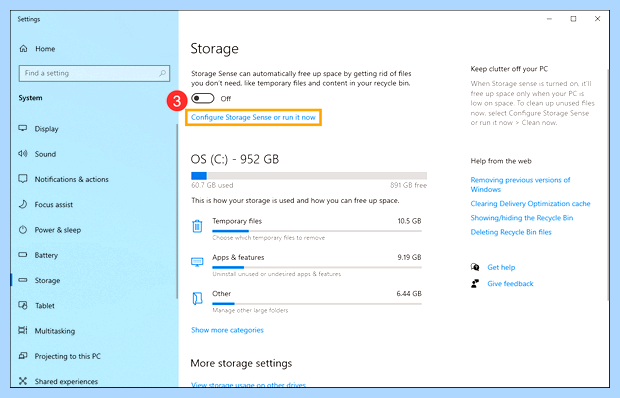Click the Find a setting search box
The height and width of the screenshot is (398, 620).
pyautogui.click(x=94, y=73)
